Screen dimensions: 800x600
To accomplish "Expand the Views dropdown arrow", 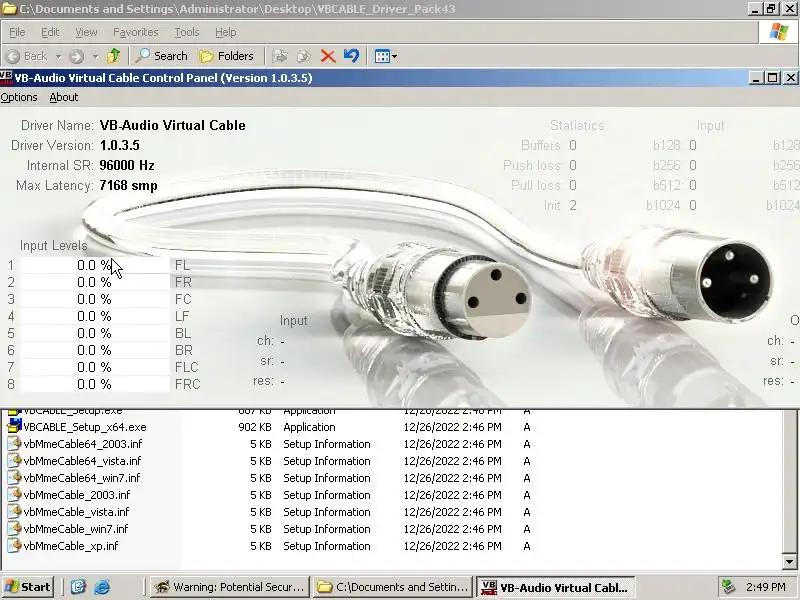I will click(x=394, y=56).
